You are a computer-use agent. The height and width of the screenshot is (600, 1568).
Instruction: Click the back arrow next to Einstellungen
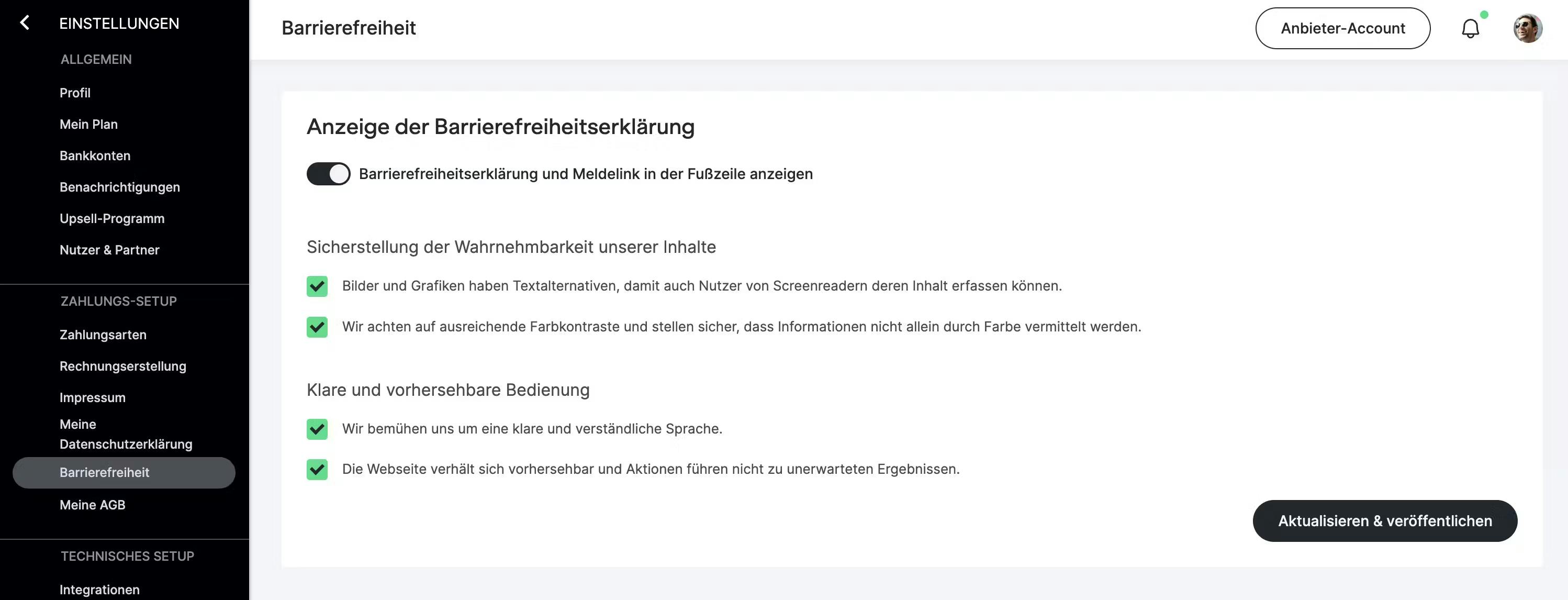[25, 23]
